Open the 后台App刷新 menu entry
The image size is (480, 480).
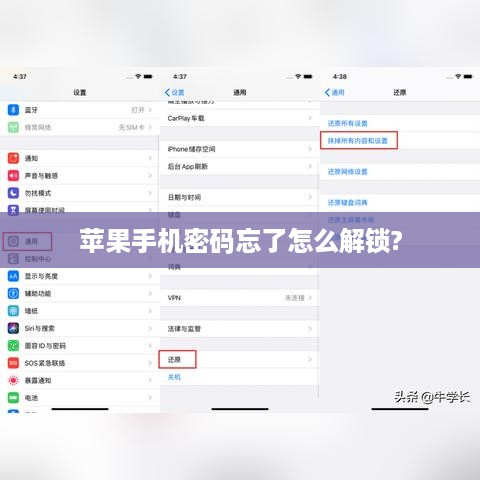[x=239, y=166]
